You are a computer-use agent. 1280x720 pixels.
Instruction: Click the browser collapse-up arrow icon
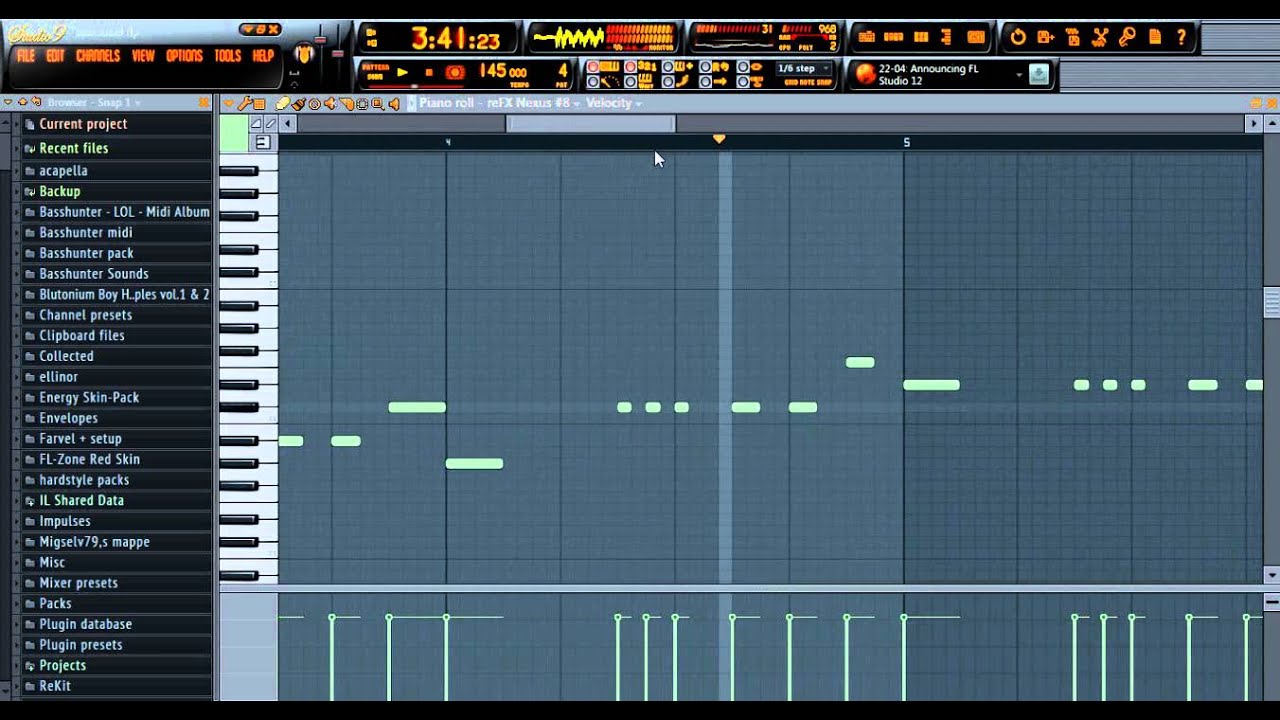(22, 102)
